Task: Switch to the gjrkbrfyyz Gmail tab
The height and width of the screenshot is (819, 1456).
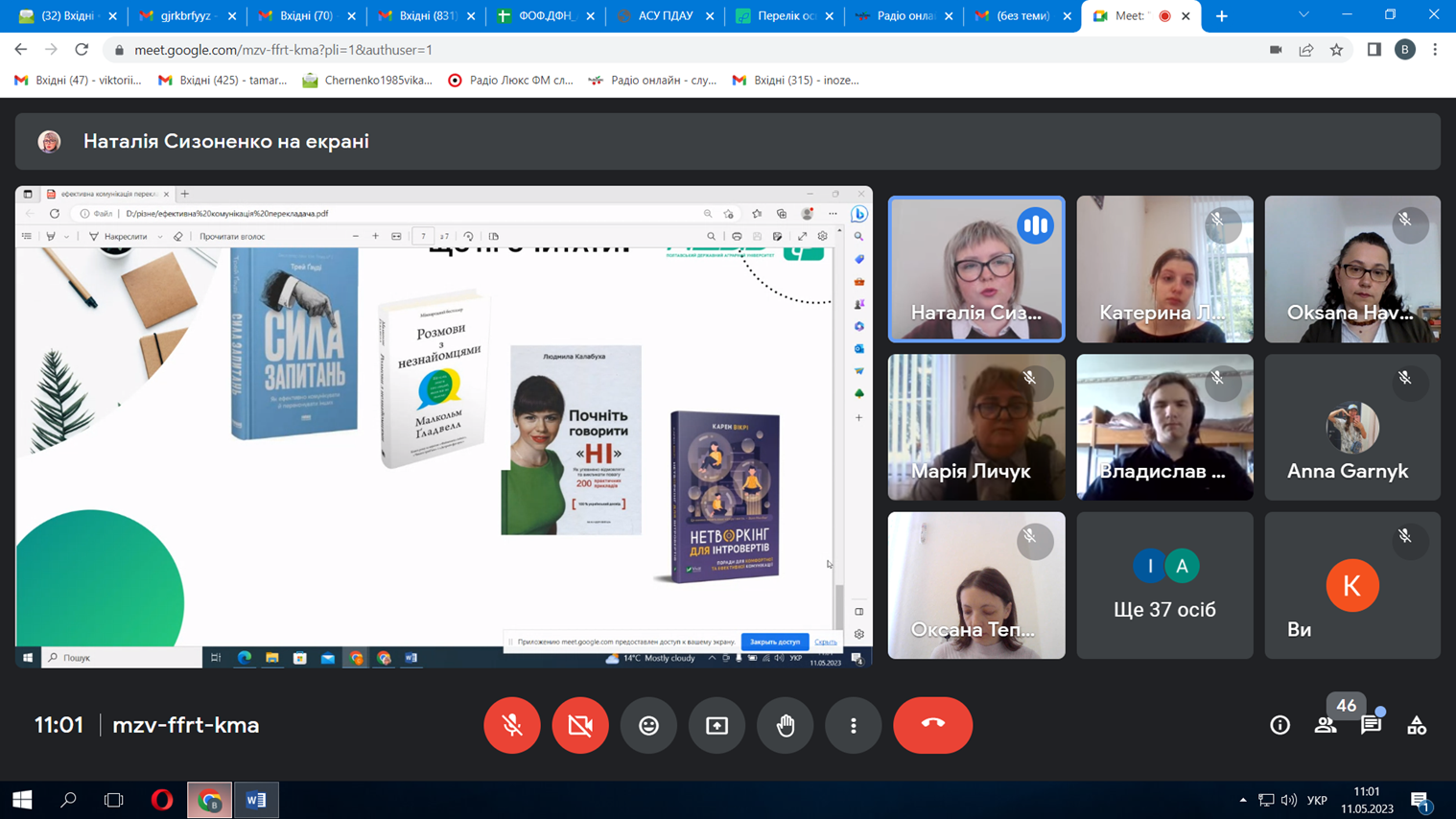Action: point(187,16)
